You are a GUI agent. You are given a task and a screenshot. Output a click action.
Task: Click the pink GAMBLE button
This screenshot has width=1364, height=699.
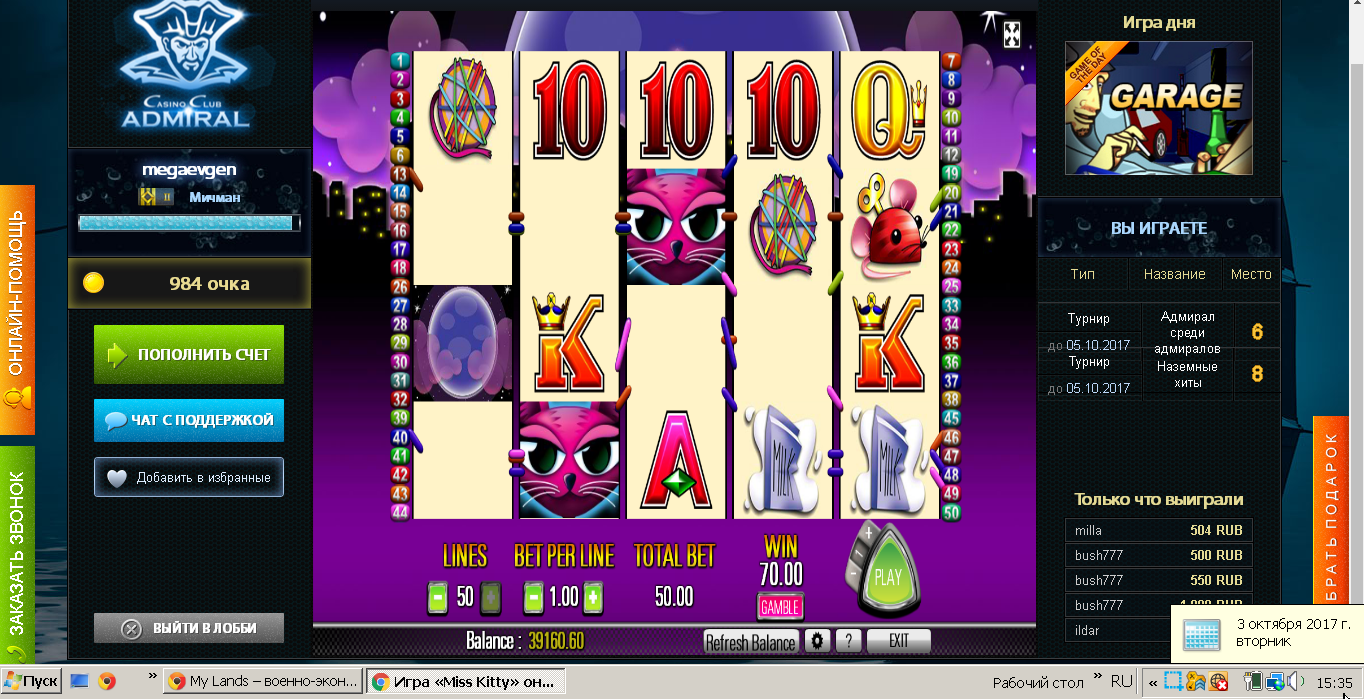tap(780, 607)
